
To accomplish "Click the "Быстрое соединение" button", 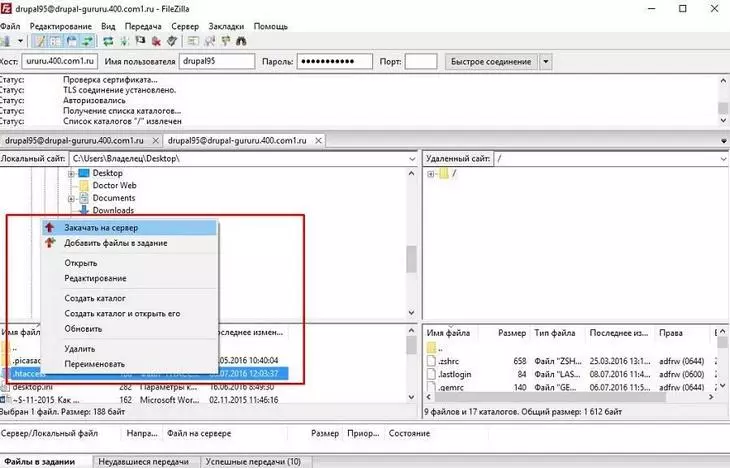I will (490, 61).
